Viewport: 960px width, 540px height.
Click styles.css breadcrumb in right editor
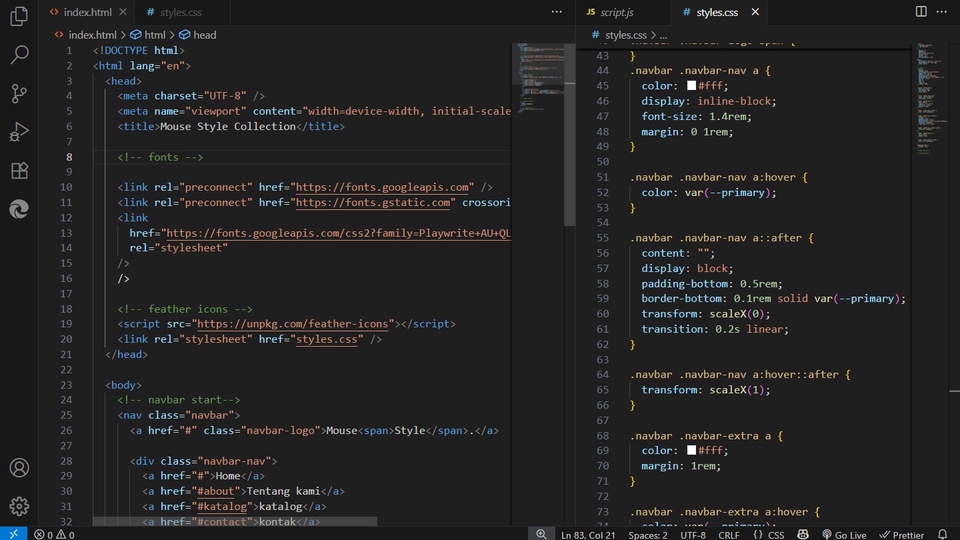[x=626, y=35]
